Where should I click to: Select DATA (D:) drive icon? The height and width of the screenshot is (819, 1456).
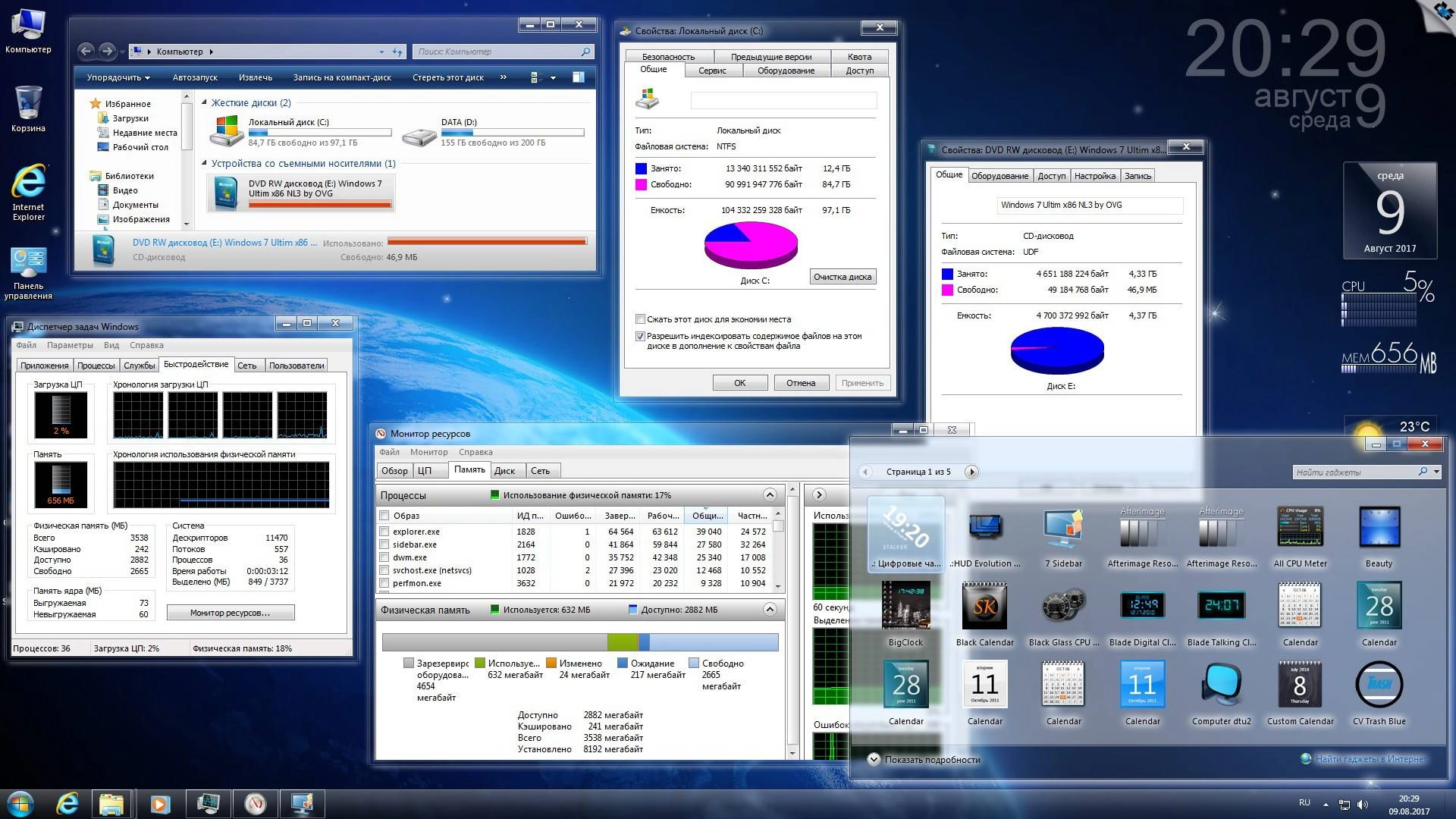click(419, 135)
